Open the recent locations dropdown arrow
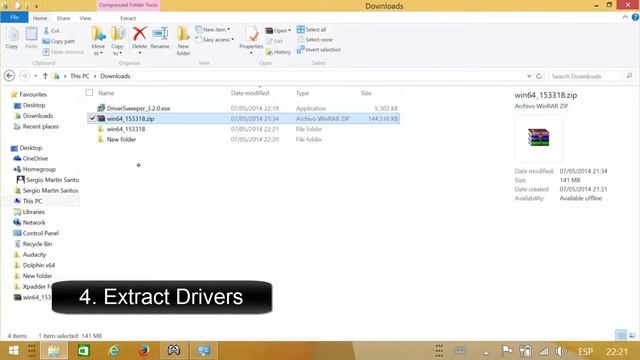Screen dimensions: 640x360 point(36,76)
